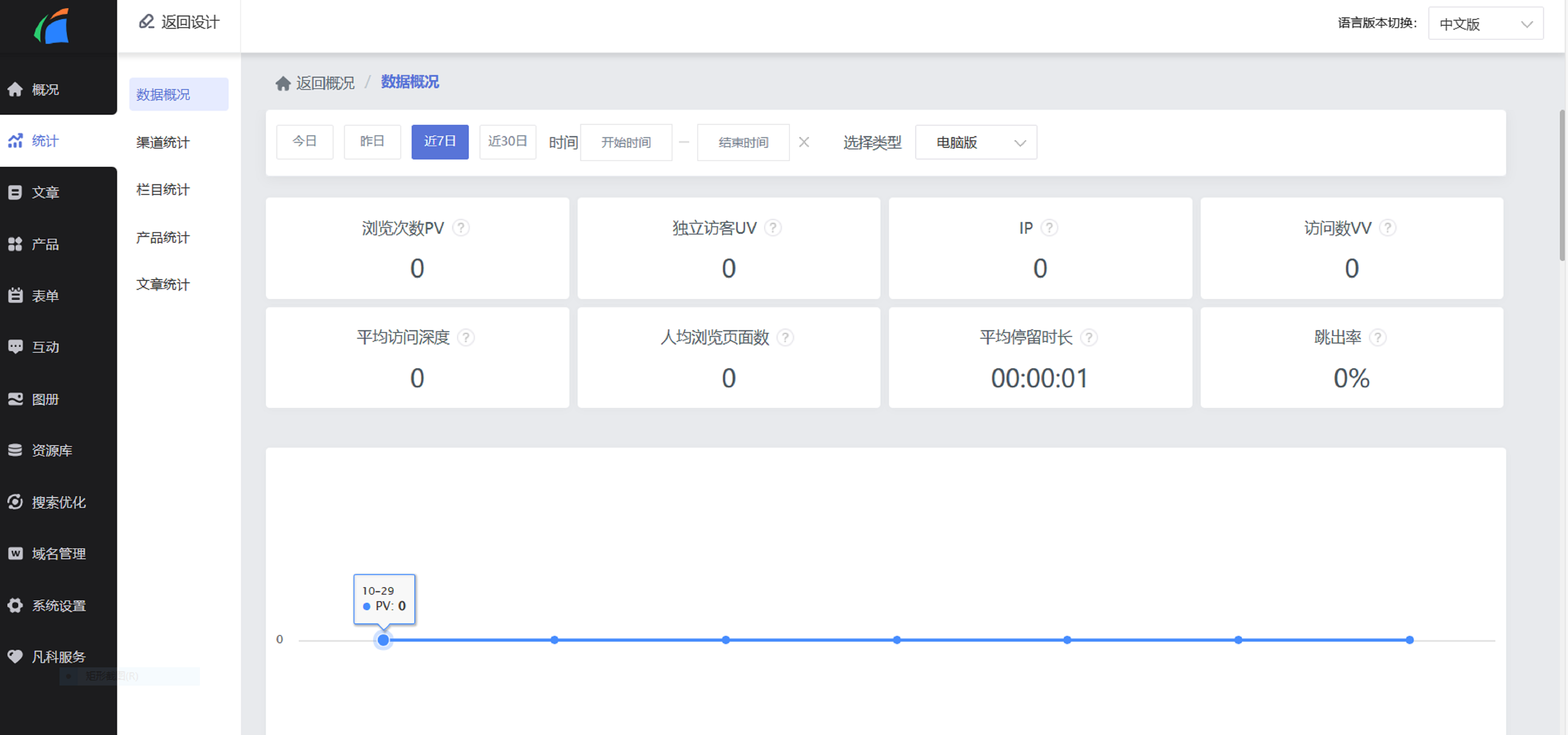Click the 开始时间 date input field
Viewport: 1568px width, 735px height.
tap(626, 142)
